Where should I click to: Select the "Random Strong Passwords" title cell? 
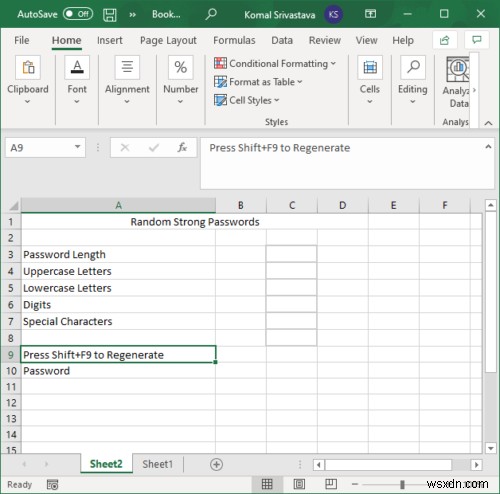(195, 222)
